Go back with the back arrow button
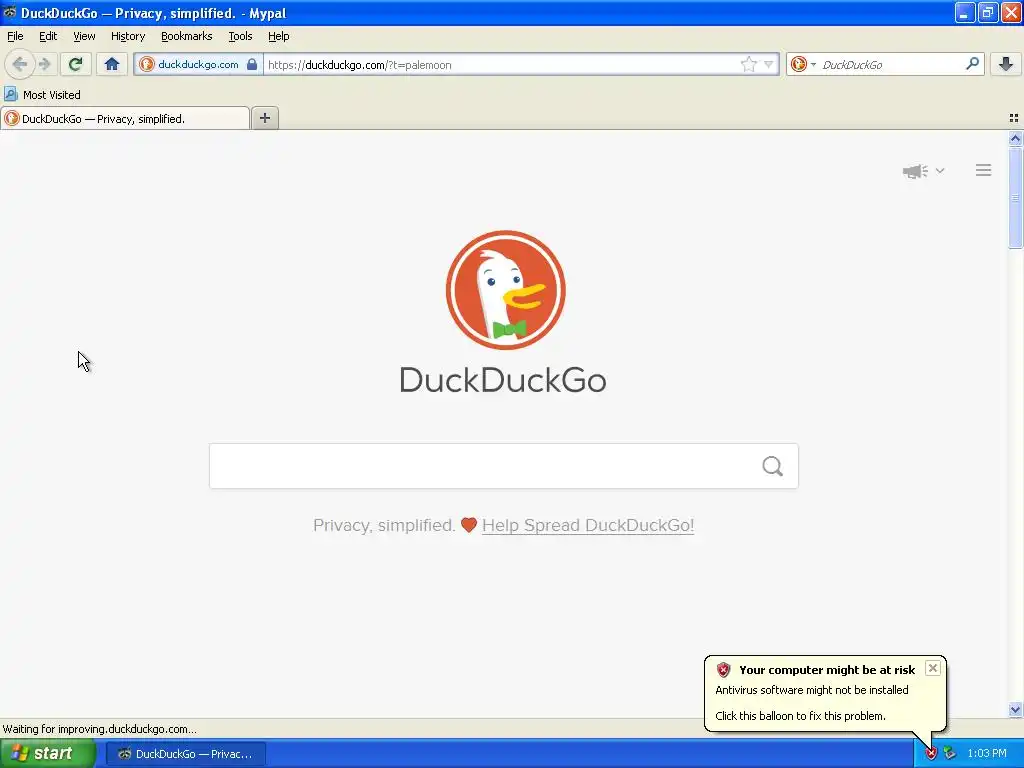The height and width of the screenshot is (768, 1024). (20, 64)
